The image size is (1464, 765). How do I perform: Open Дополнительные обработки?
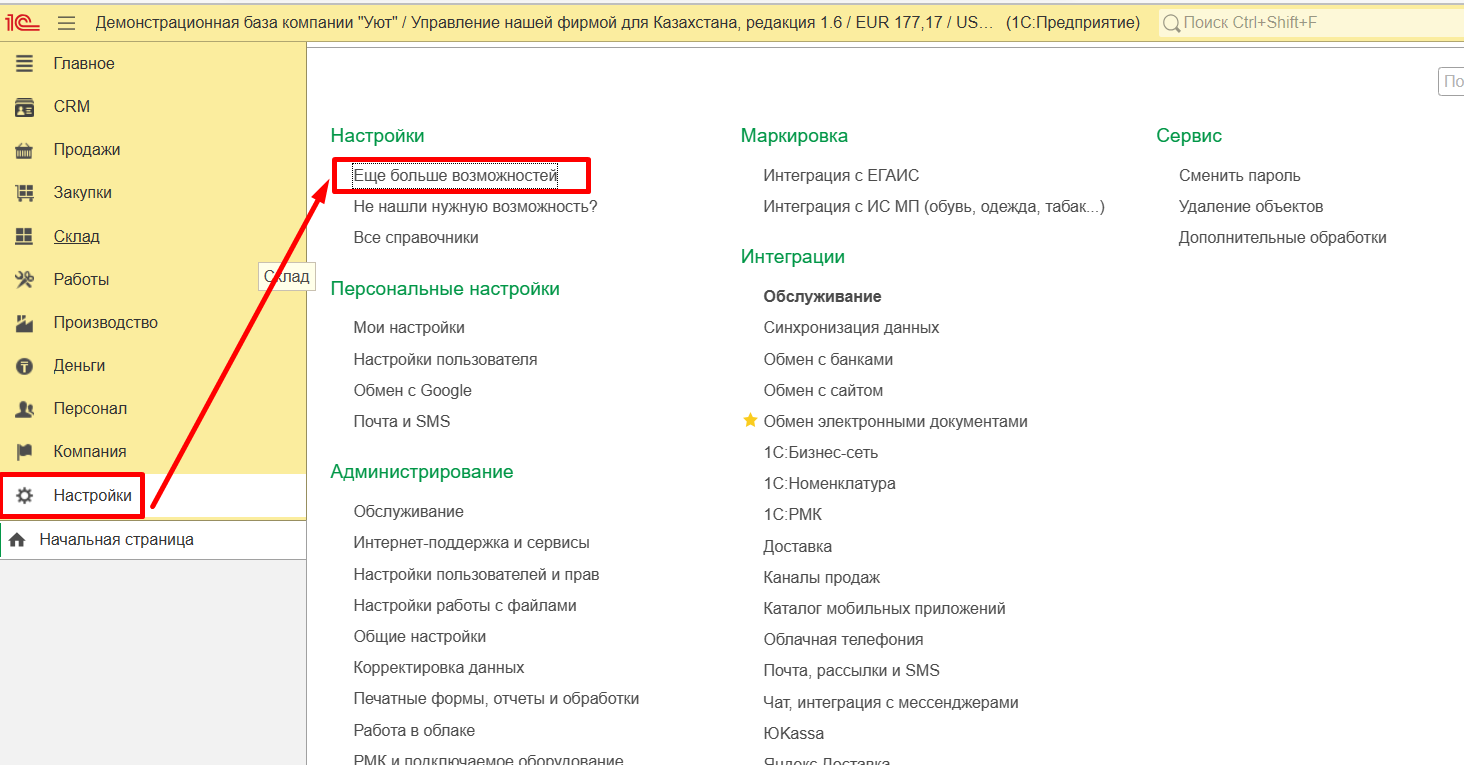[1282, 238]
